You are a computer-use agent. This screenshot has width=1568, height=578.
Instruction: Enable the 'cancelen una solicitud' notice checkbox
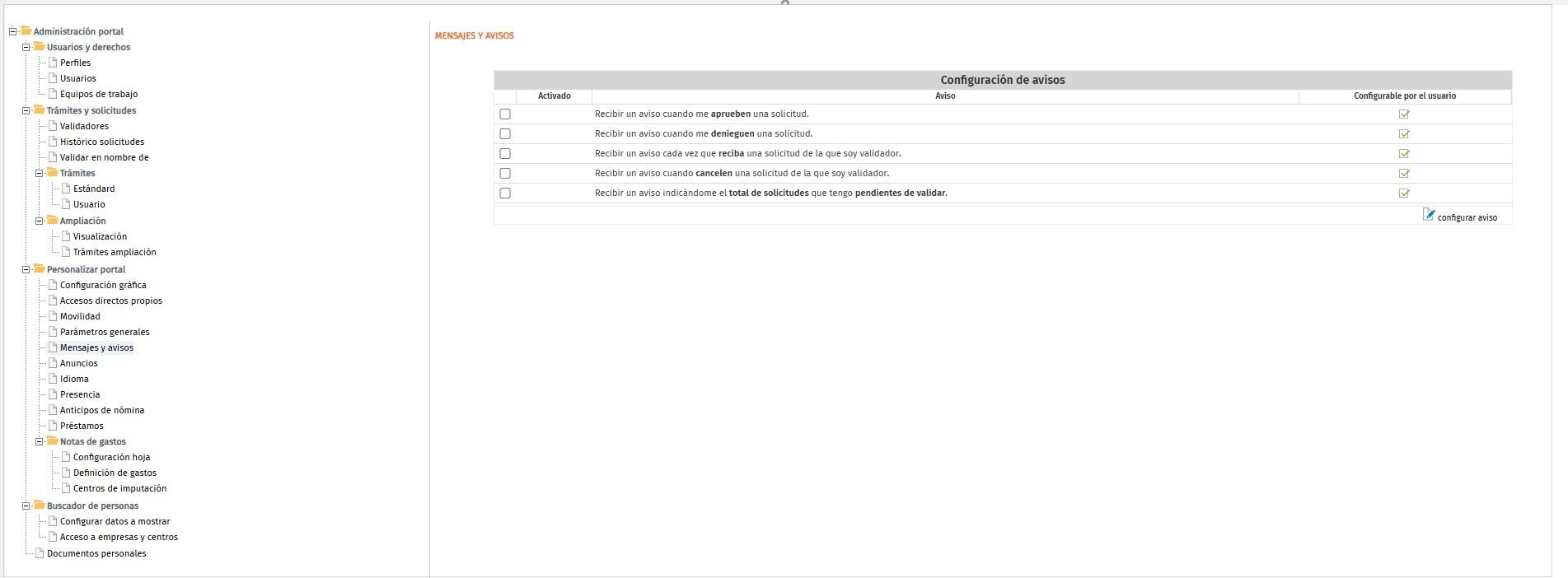pyautogui.click(x=505, y=174)
